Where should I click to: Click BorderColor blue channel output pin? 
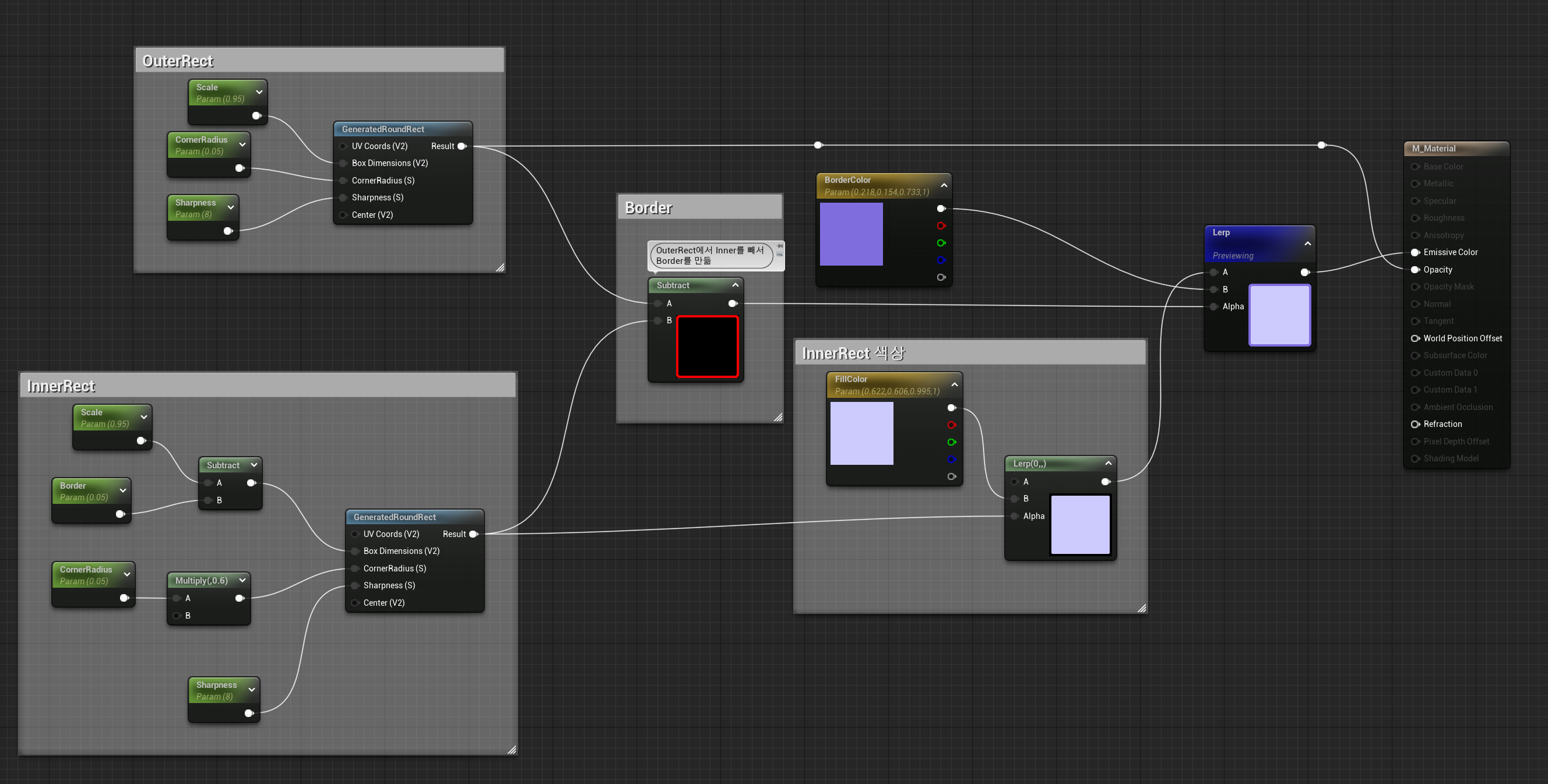click(x=941, y=260)
